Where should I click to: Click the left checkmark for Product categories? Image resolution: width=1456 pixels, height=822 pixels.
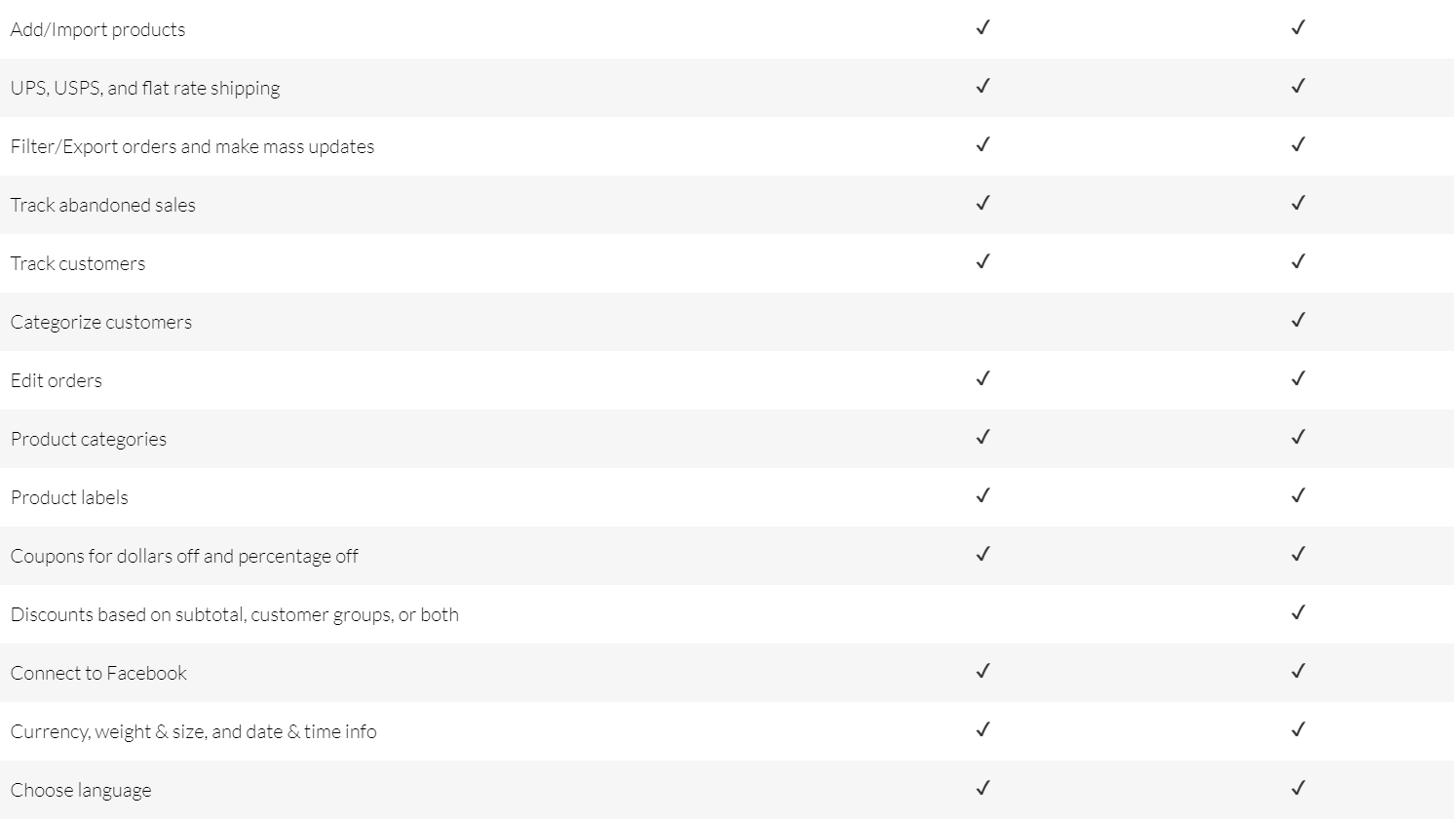coord(982,438)
